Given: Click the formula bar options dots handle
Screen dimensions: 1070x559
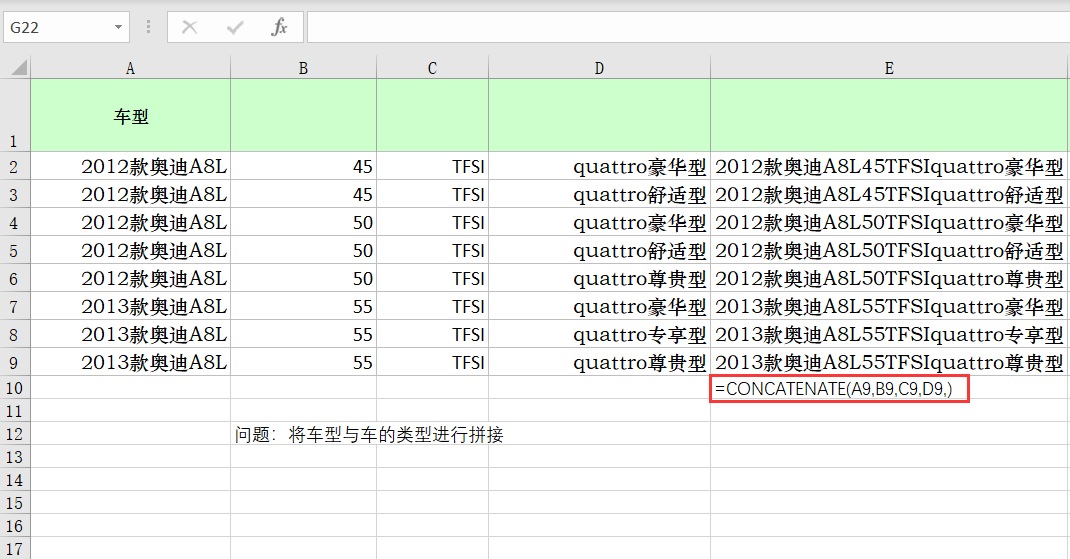Looking at the screenshot, I should click(x=148, y=27).
